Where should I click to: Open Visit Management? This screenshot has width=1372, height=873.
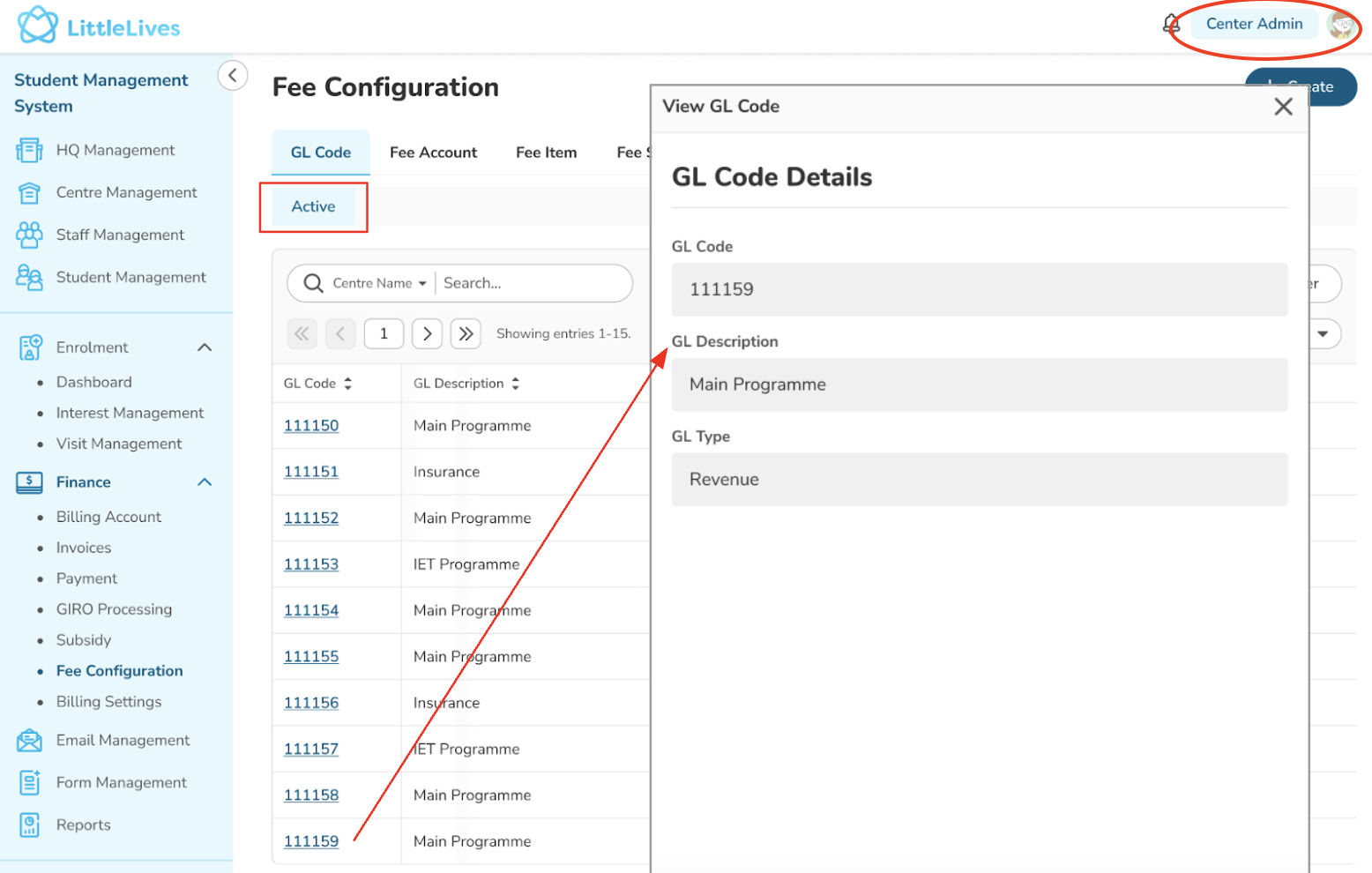119,444
